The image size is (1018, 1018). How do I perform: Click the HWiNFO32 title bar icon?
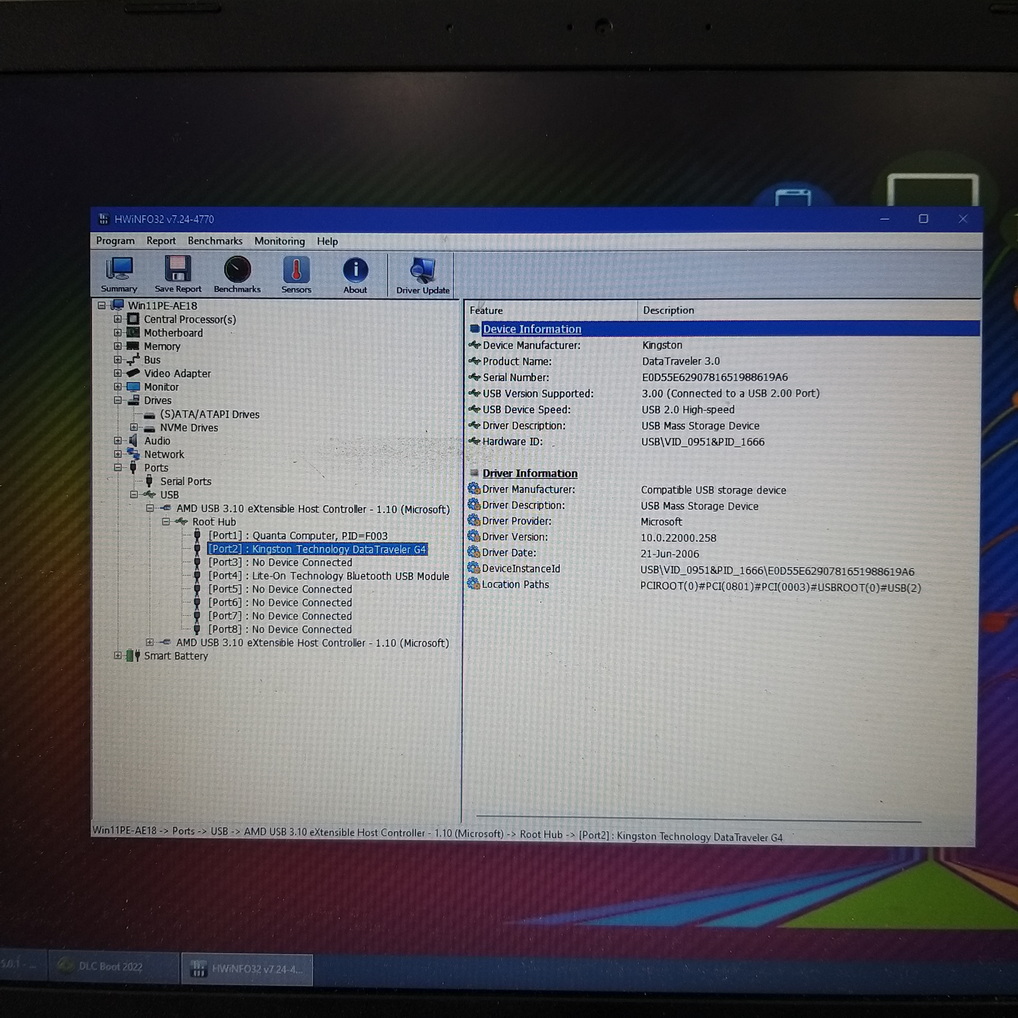103,219
